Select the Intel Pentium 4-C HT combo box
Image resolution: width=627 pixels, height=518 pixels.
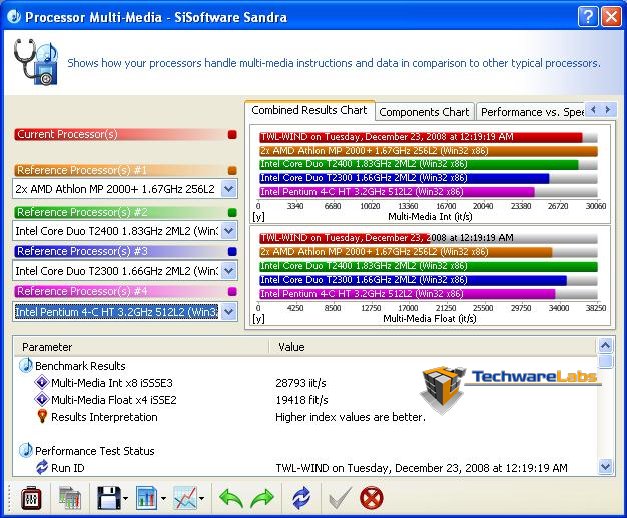point(124,312)
